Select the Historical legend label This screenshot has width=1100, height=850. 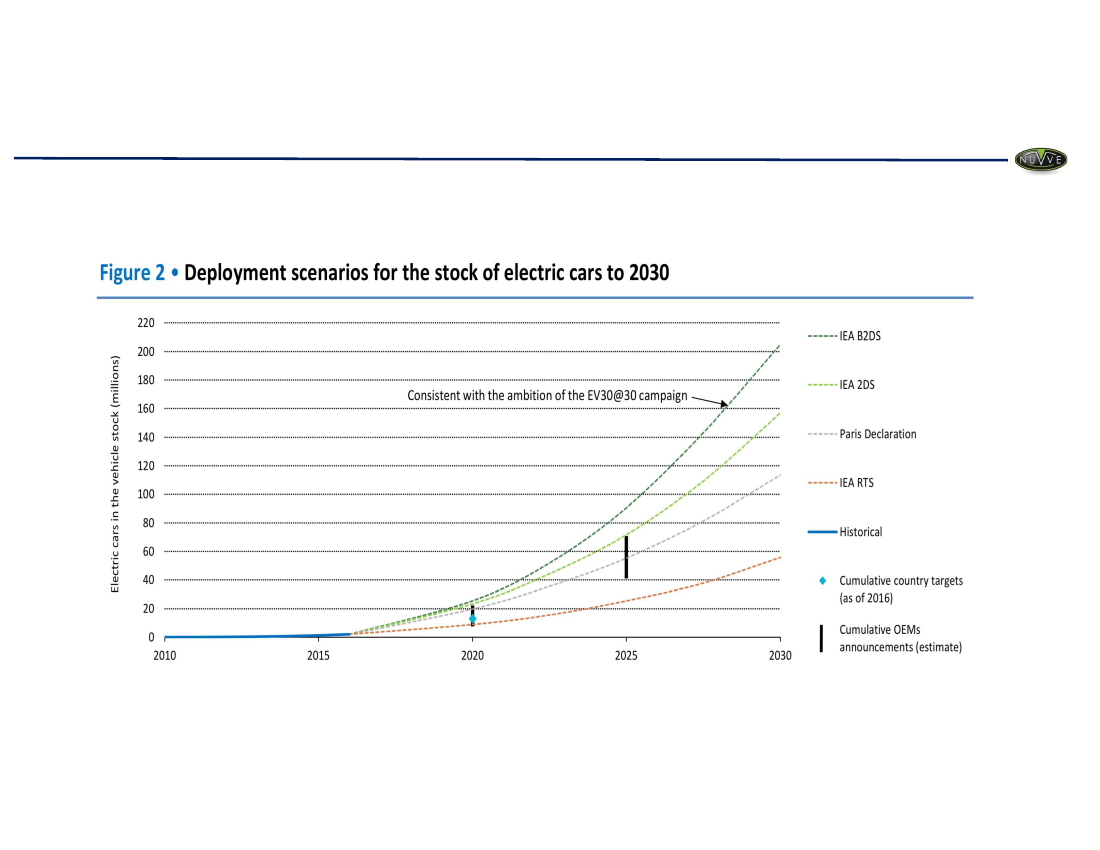click(861, 532)
